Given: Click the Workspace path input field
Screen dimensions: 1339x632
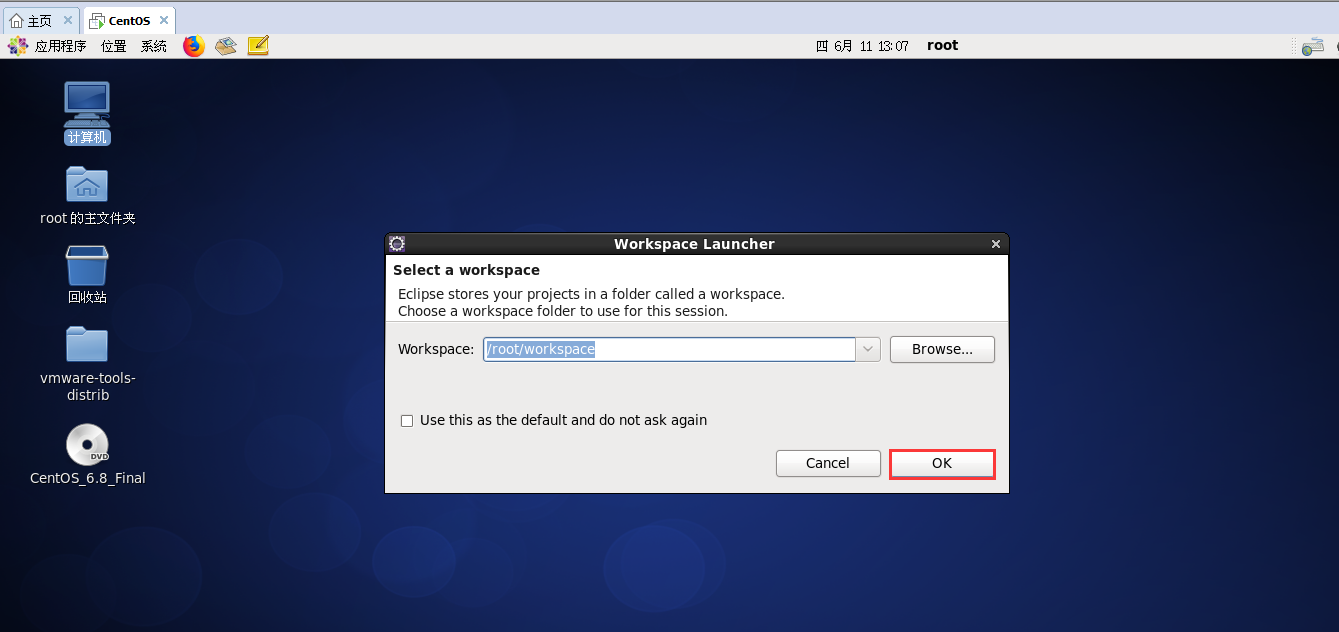Looking at the screenshot, I should tap(669, 349).
